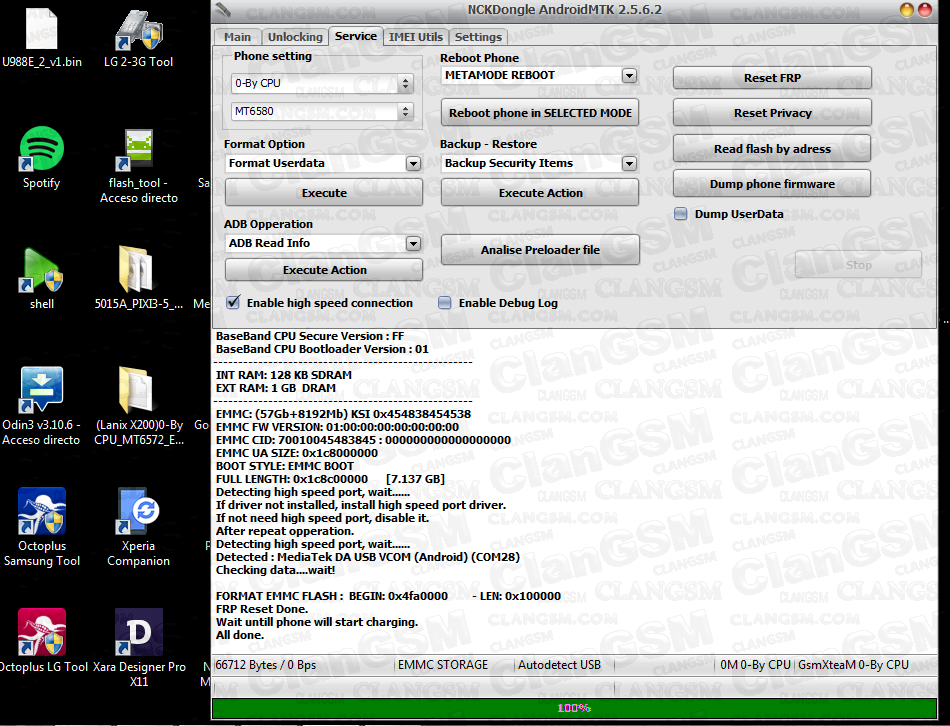This screenshot has width=950, height=726.
Task: Click the GsmXteaM 0-By CPU status entry
Action: tap(853, 665)
